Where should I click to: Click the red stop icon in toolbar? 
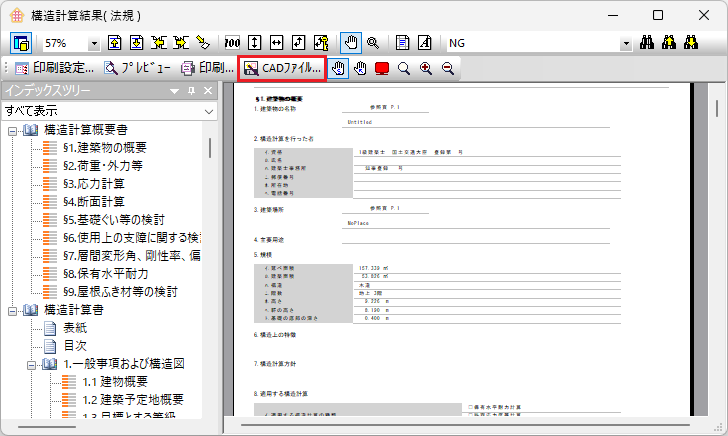(382, 68)
